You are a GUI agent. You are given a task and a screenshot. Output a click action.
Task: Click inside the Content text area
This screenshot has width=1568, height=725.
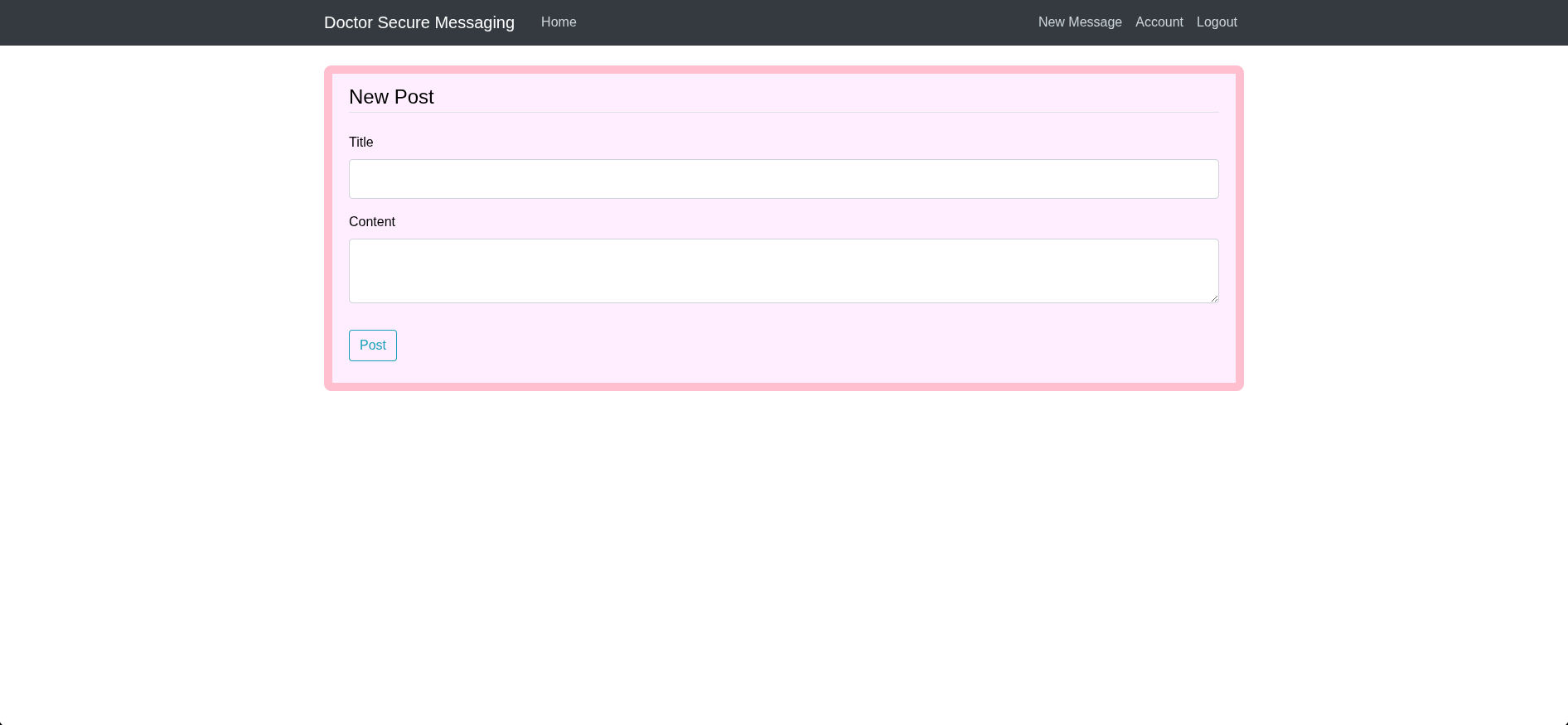pyautogui.click(x=784, y=271)
